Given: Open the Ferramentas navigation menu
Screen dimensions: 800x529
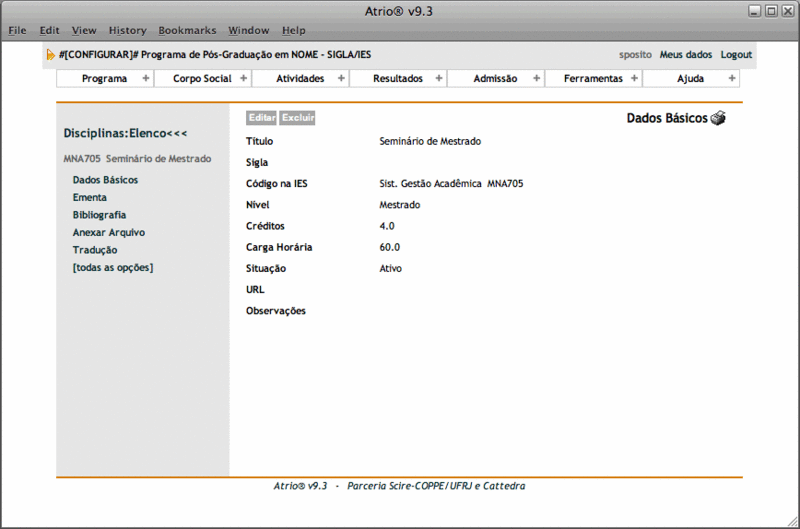Looking at the screenshot, I should 593,78.
